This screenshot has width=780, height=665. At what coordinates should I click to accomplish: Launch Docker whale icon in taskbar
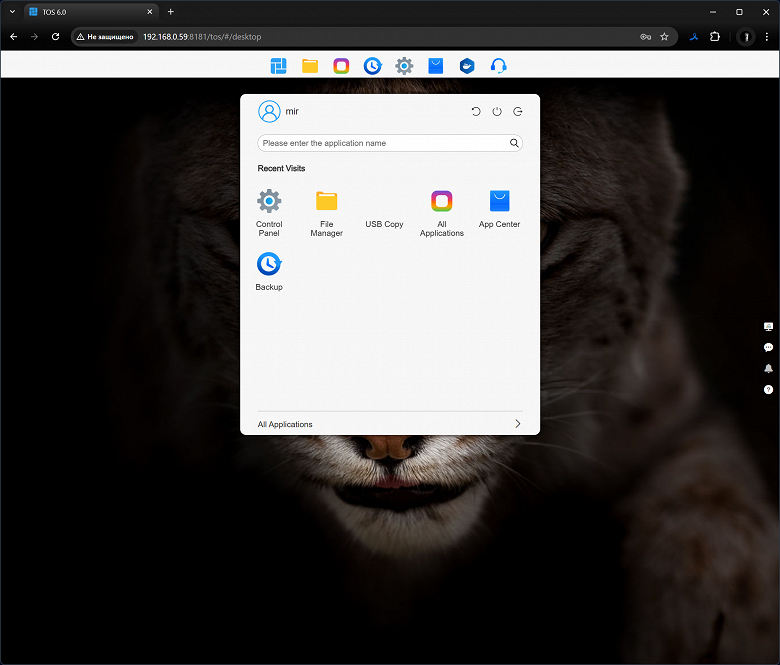point(467,66)
